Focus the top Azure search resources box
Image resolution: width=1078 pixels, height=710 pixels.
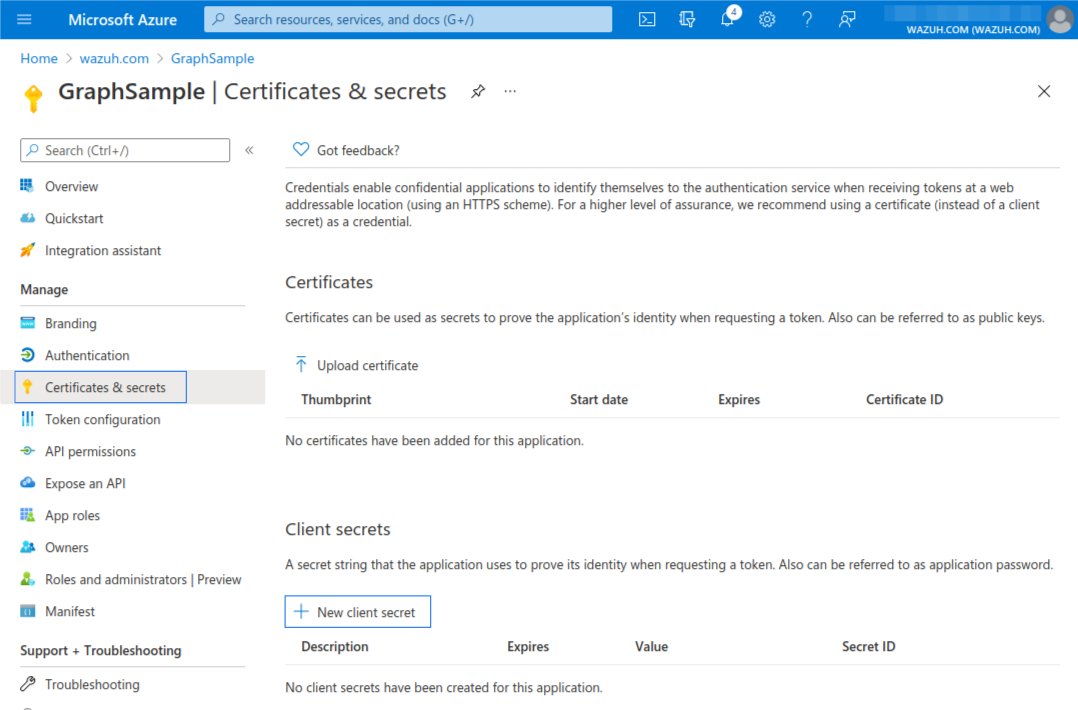point(408,19)
